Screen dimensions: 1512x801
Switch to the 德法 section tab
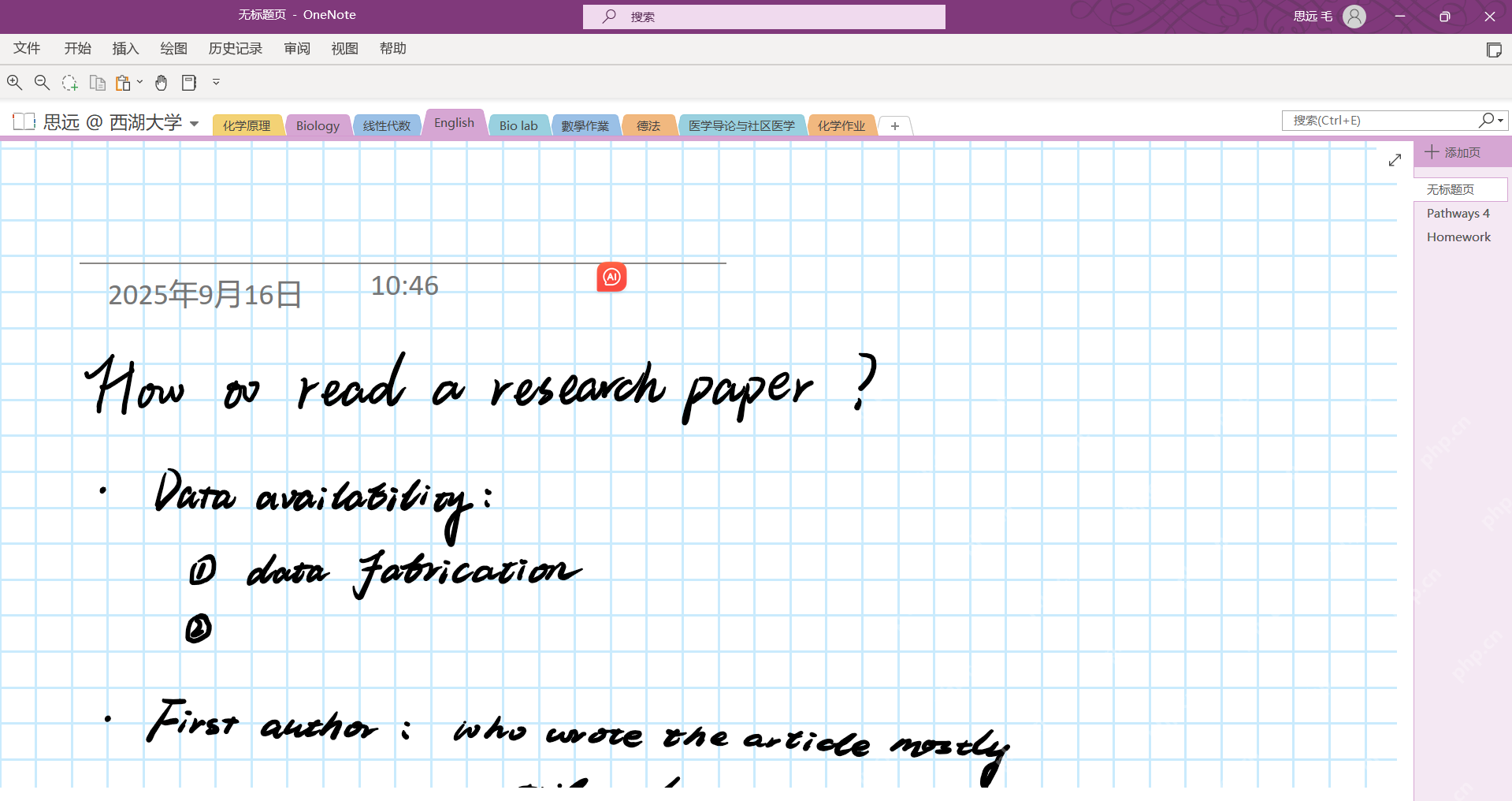click(x=648, y=125)
